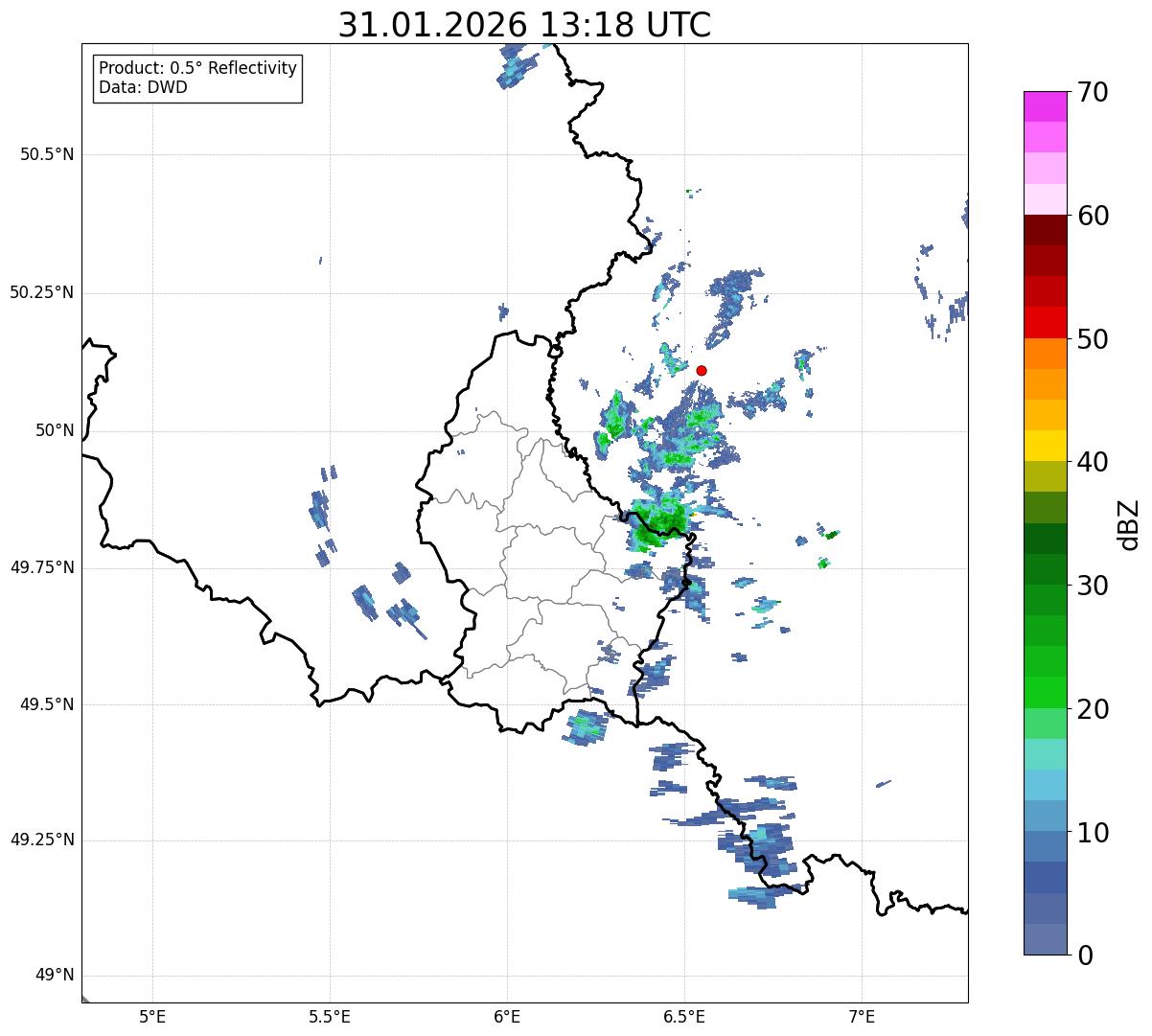Click the 49.75°N latitude label

(41, 567)
